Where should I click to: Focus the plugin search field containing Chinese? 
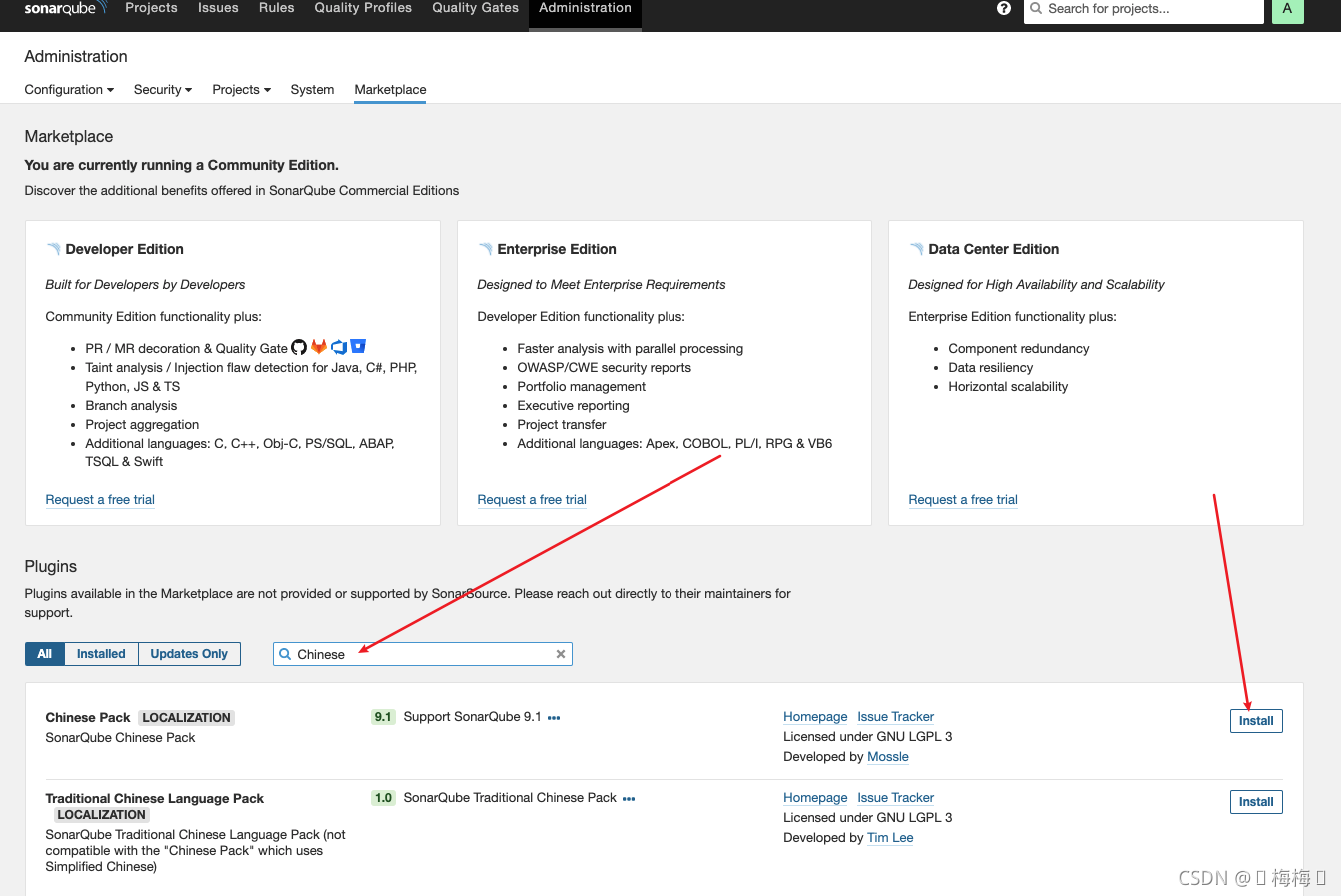[423, 654]
